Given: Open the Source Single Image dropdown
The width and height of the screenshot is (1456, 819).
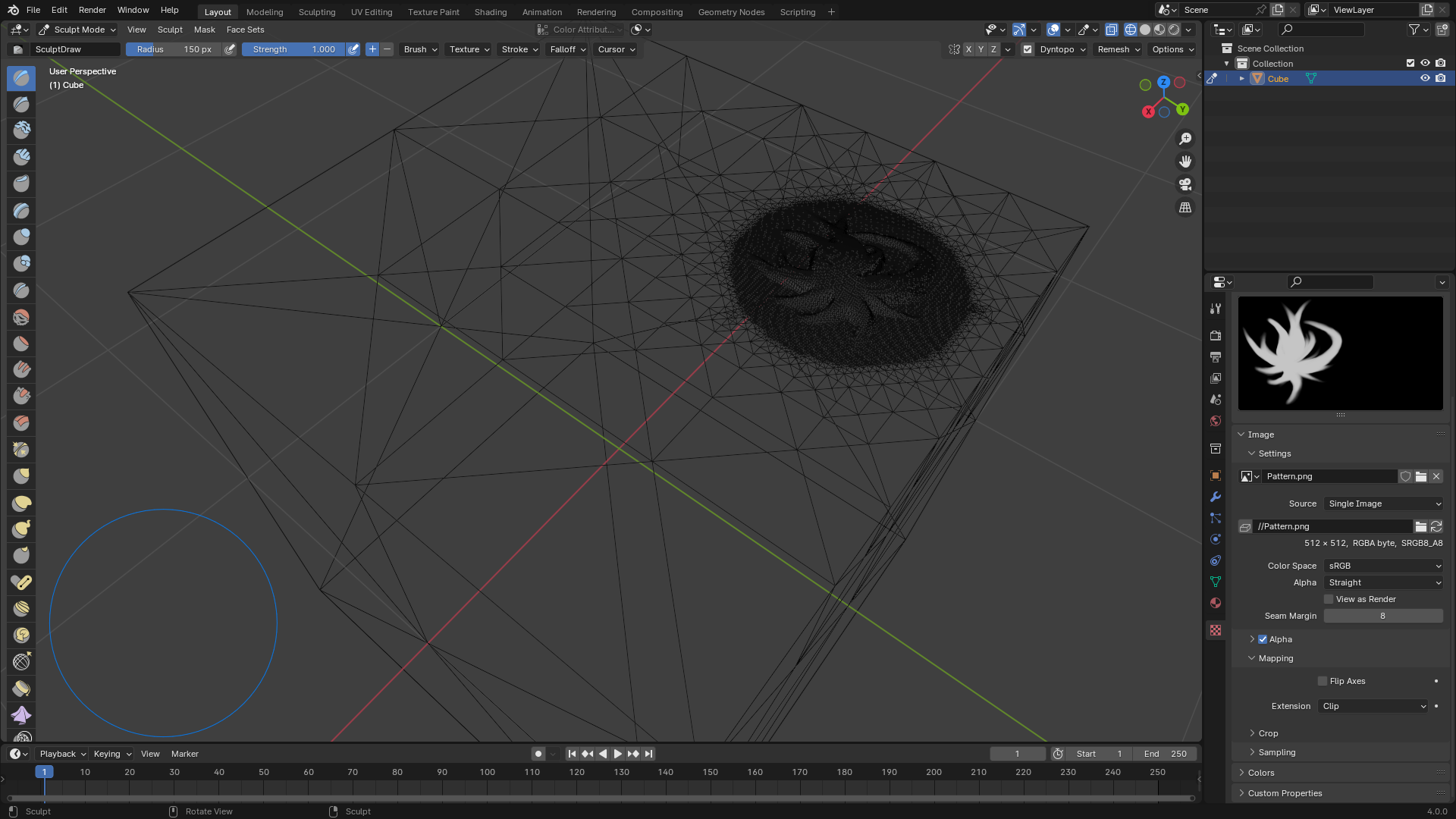Looking at the screenshot, I should pyautogui.click(x=1384, y=504).
